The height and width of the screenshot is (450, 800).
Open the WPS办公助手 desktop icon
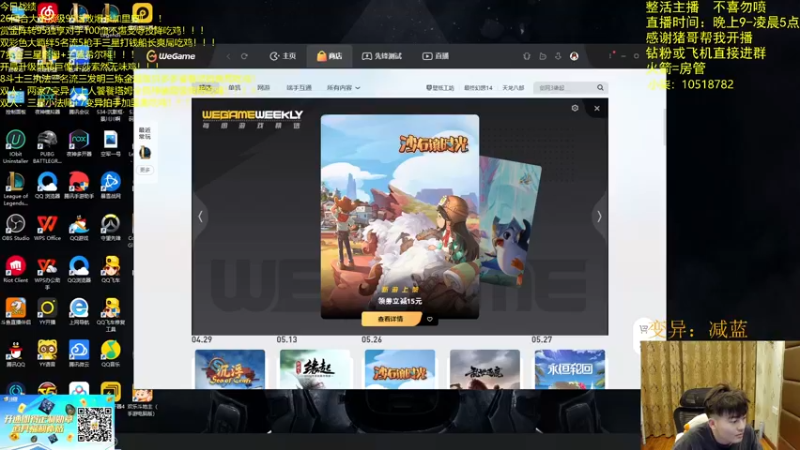pos(47,272)
